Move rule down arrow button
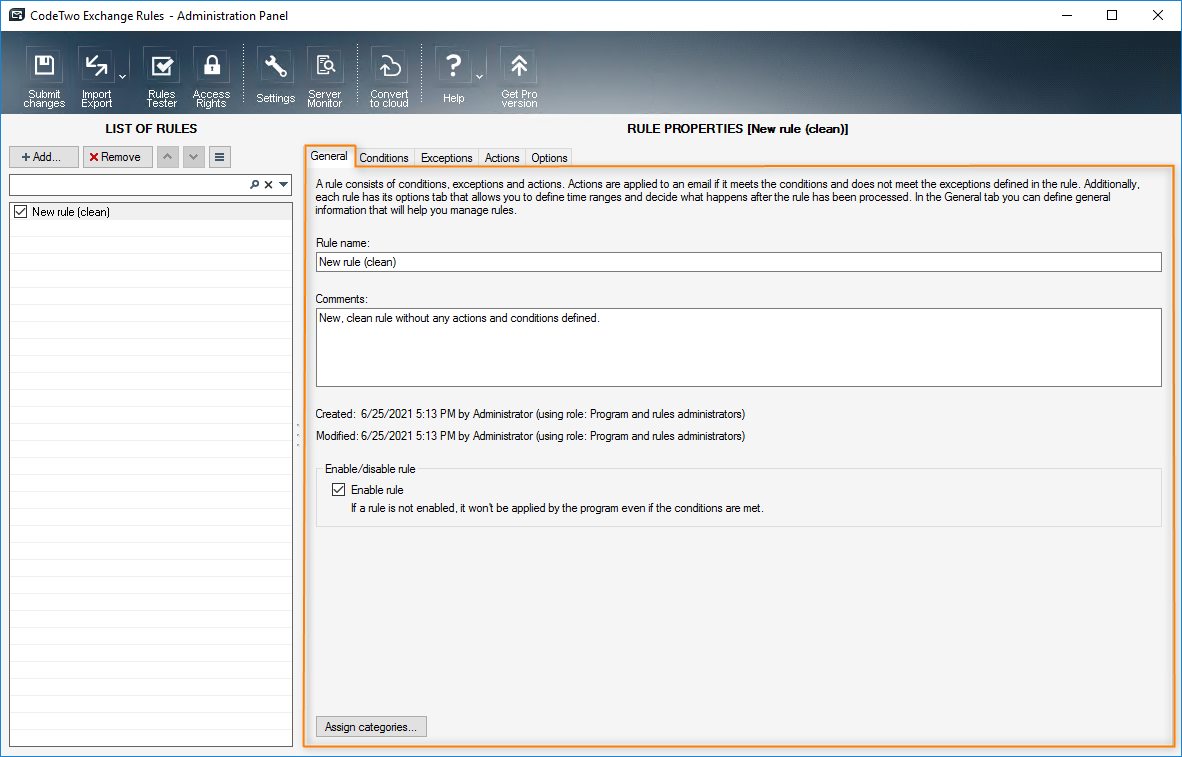 [194, 157]
